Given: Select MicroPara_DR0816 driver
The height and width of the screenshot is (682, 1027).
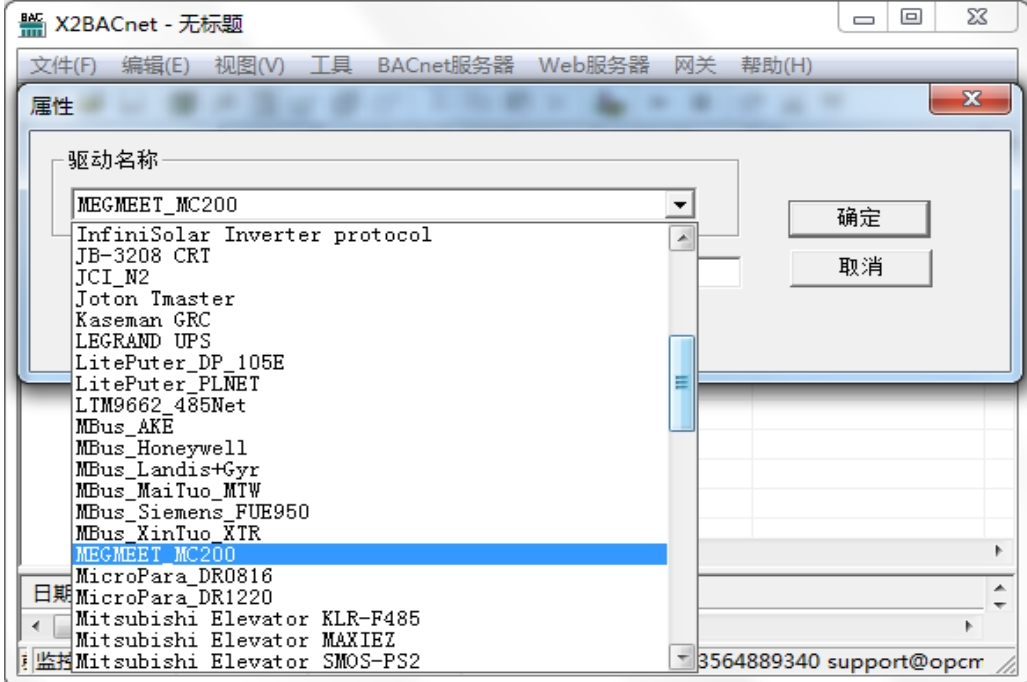Looking at the screenshot, I should (x=370, y=576).
